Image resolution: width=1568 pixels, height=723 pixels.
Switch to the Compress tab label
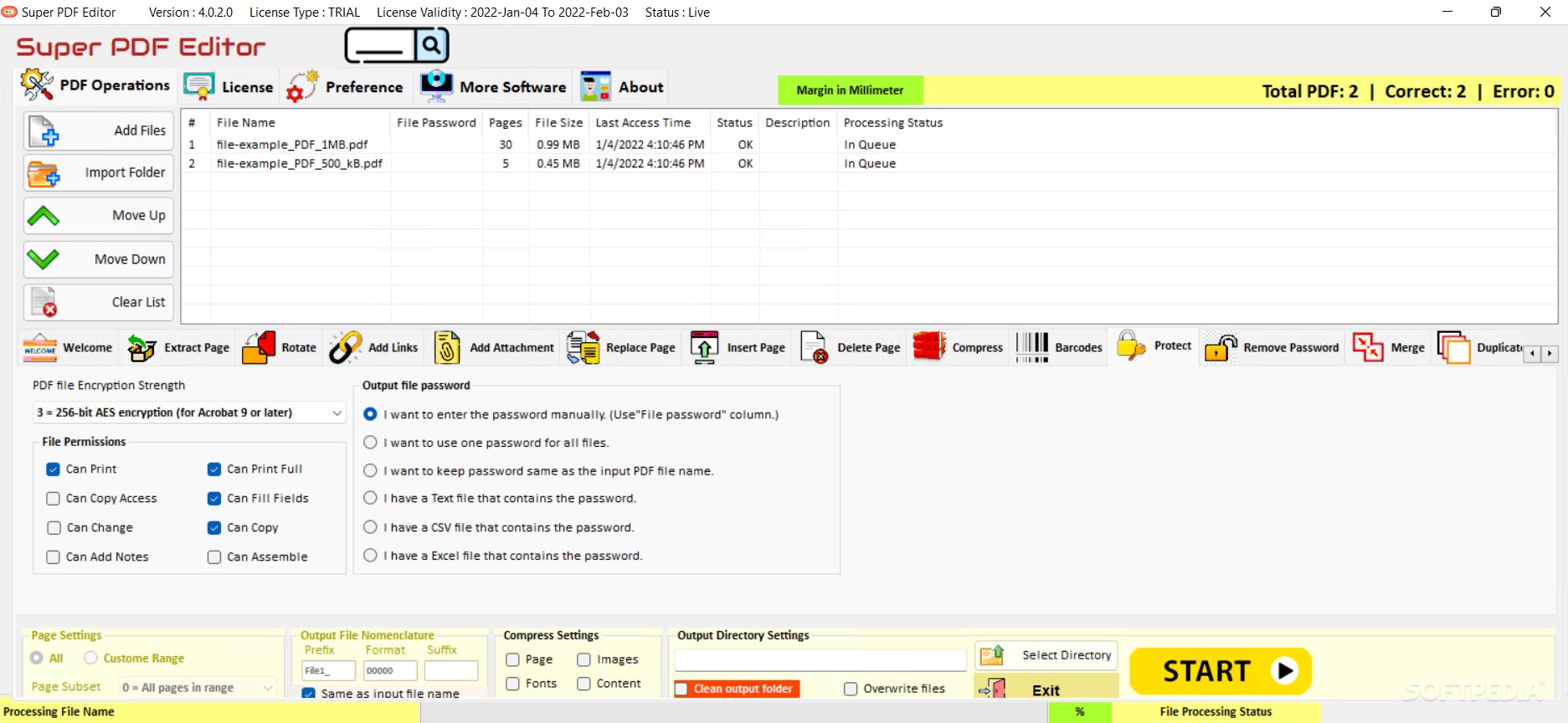[977, 347]
